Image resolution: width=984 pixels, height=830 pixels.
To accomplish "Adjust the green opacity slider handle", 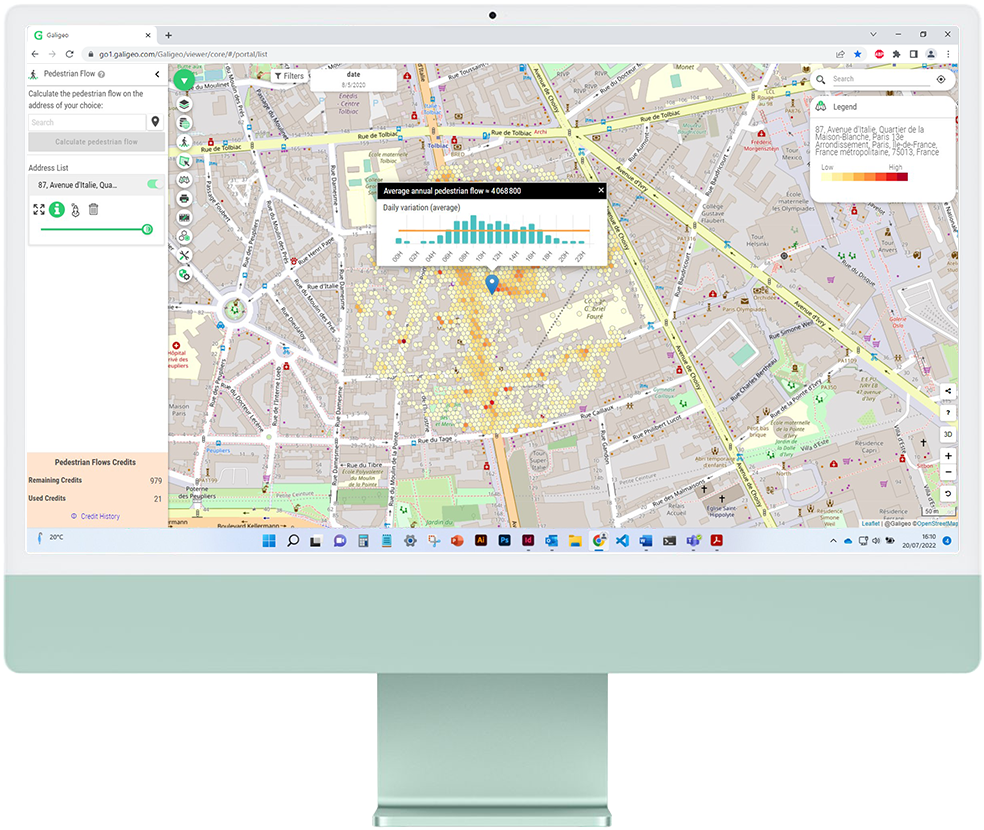I will pos(147,230).
